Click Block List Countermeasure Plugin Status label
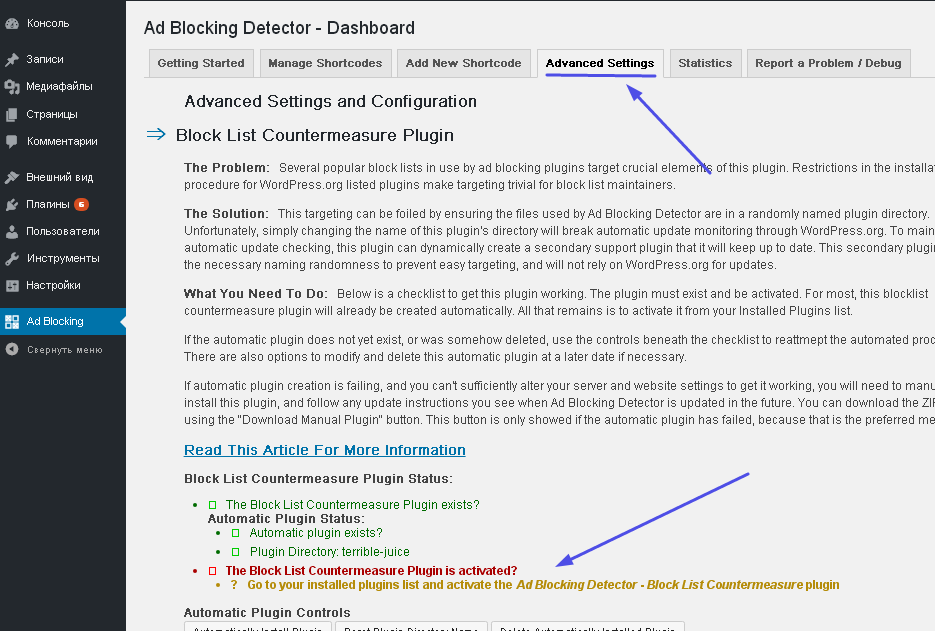The image size is (935, 631). 318,479
